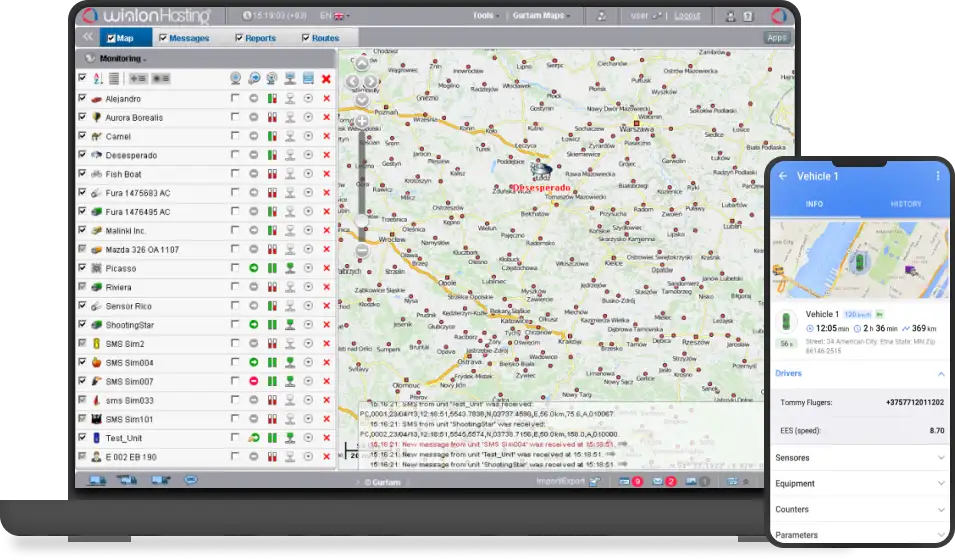This screenshot has height=560, width=955.
Task: Click the Import/Export icon in bottom bar
Action: [x=595, y=481]
